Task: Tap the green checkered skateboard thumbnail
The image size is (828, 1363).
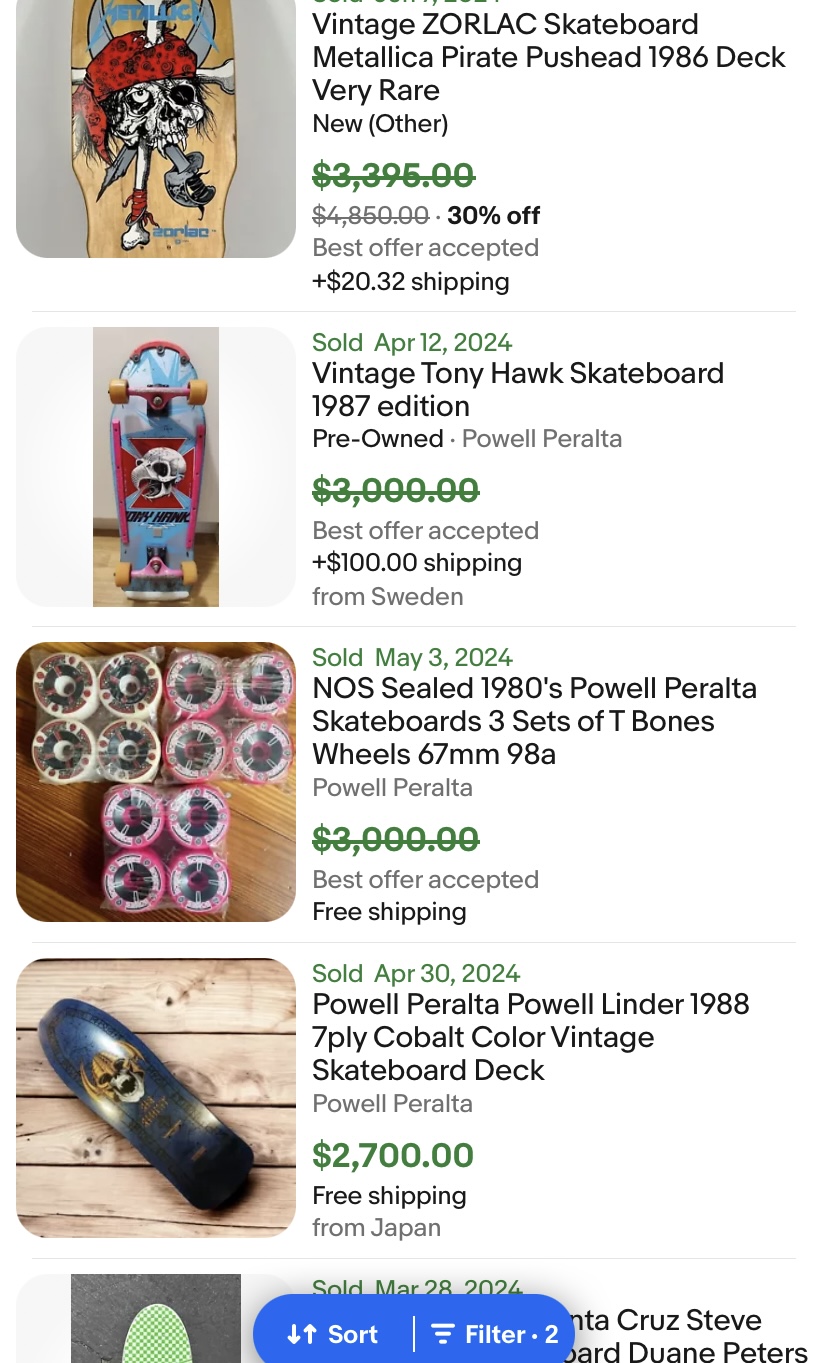Action: click(x=156, y=1320)
